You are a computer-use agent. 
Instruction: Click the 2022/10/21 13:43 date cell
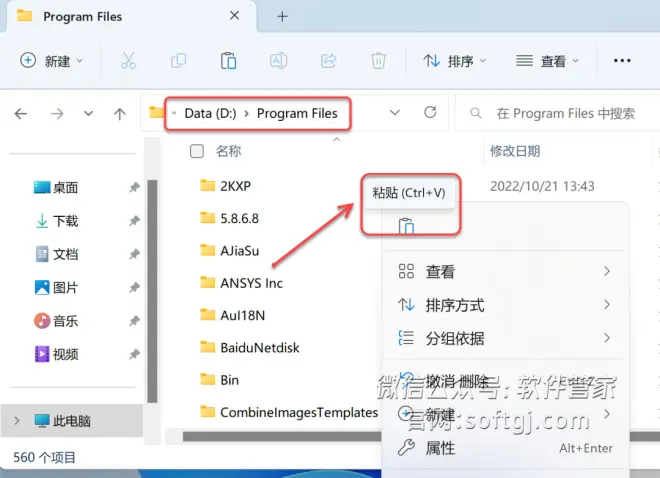pyautogui.click(x=542, y=186)
